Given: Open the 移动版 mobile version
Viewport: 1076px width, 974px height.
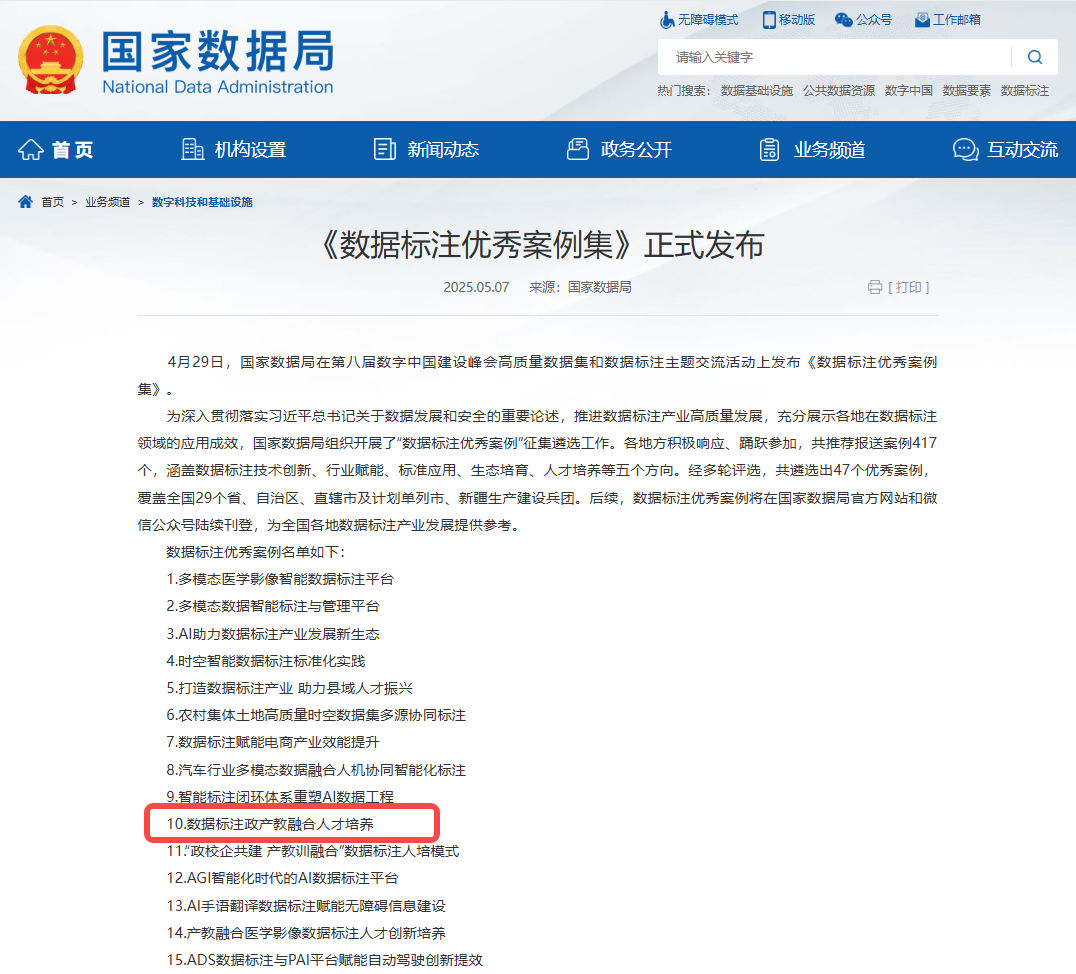Looking at the screenshot, I should (788, 19).
